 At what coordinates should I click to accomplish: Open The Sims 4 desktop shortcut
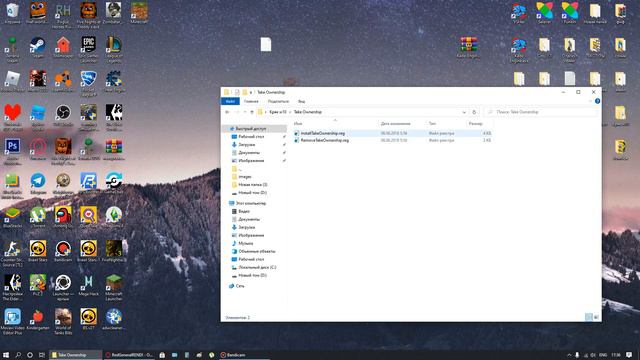pos(114,217)
